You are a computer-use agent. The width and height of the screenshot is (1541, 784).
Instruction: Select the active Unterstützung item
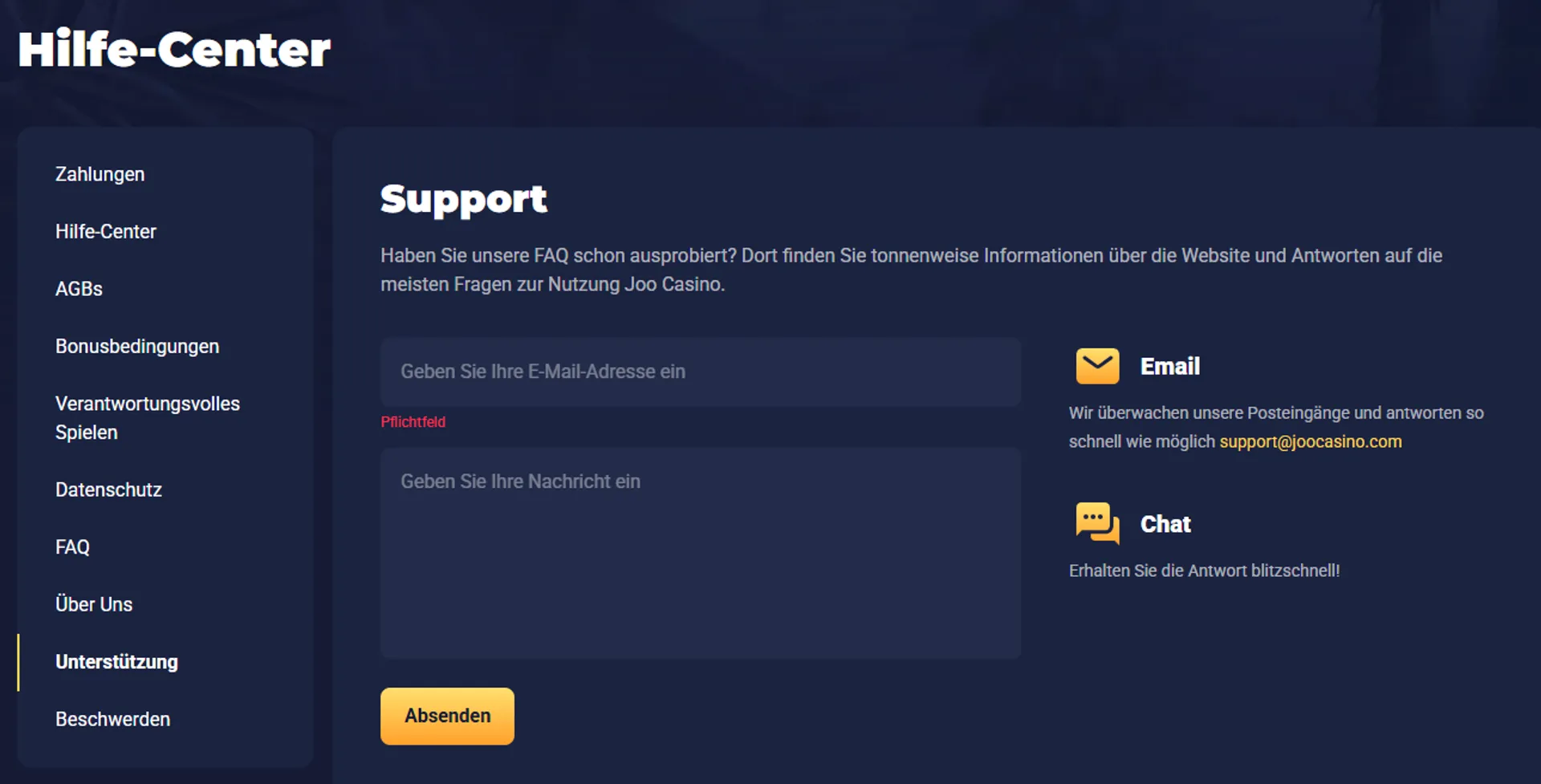coord(116,662)
